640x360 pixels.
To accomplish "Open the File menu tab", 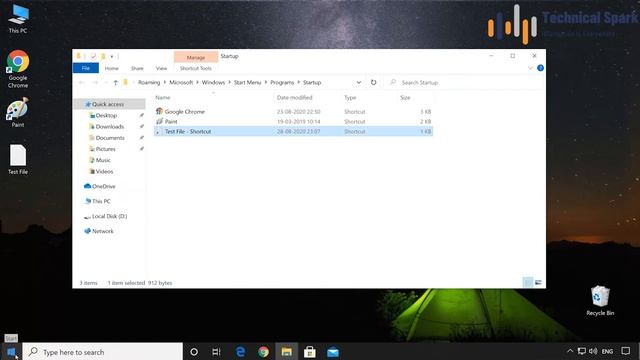I will click(86, 68).
